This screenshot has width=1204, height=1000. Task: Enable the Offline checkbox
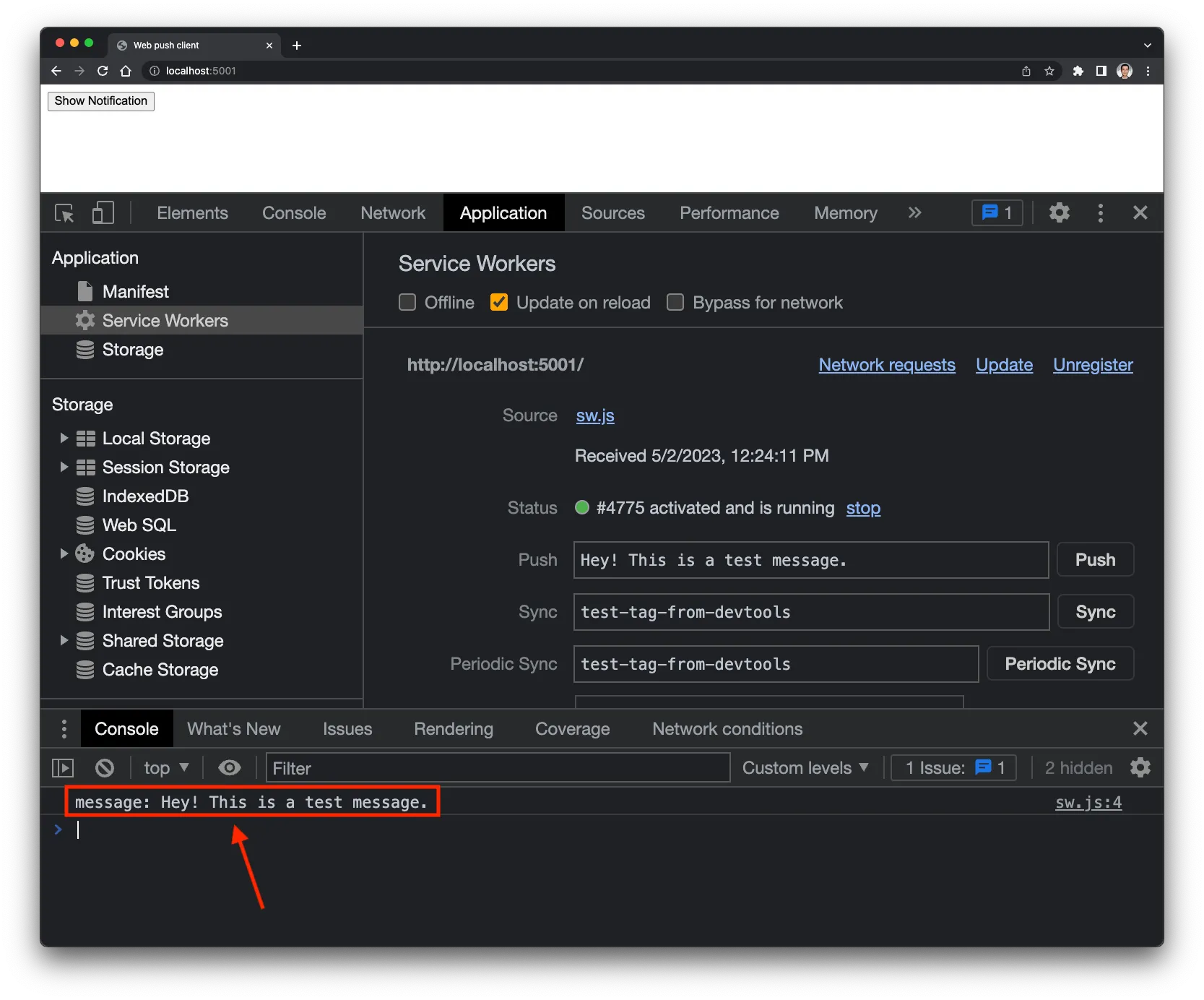pyautogui.click(x=408, y=303)
